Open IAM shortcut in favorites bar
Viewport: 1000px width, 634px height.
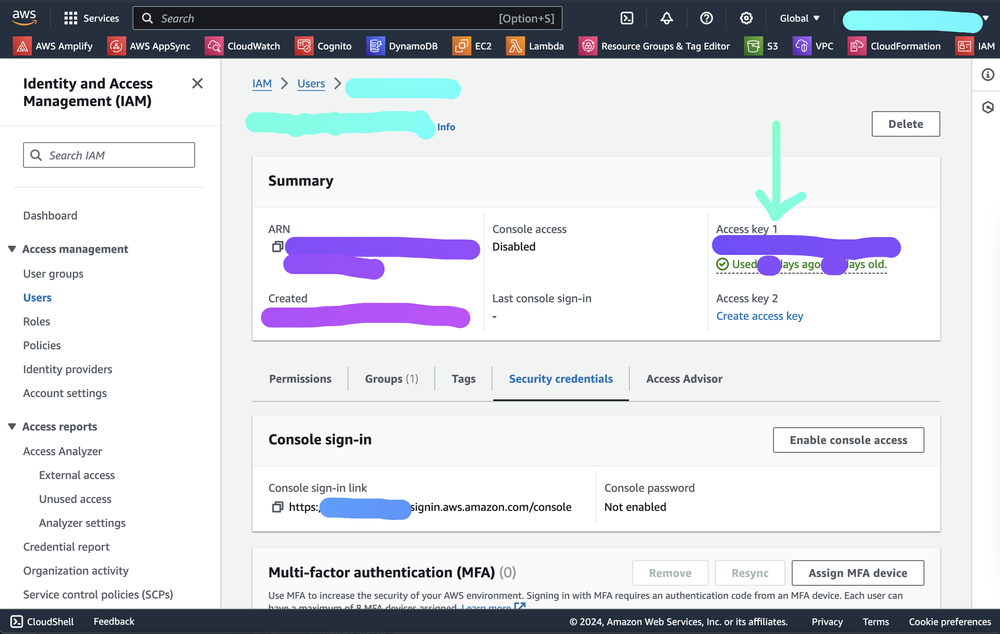(x=976, y=46)
